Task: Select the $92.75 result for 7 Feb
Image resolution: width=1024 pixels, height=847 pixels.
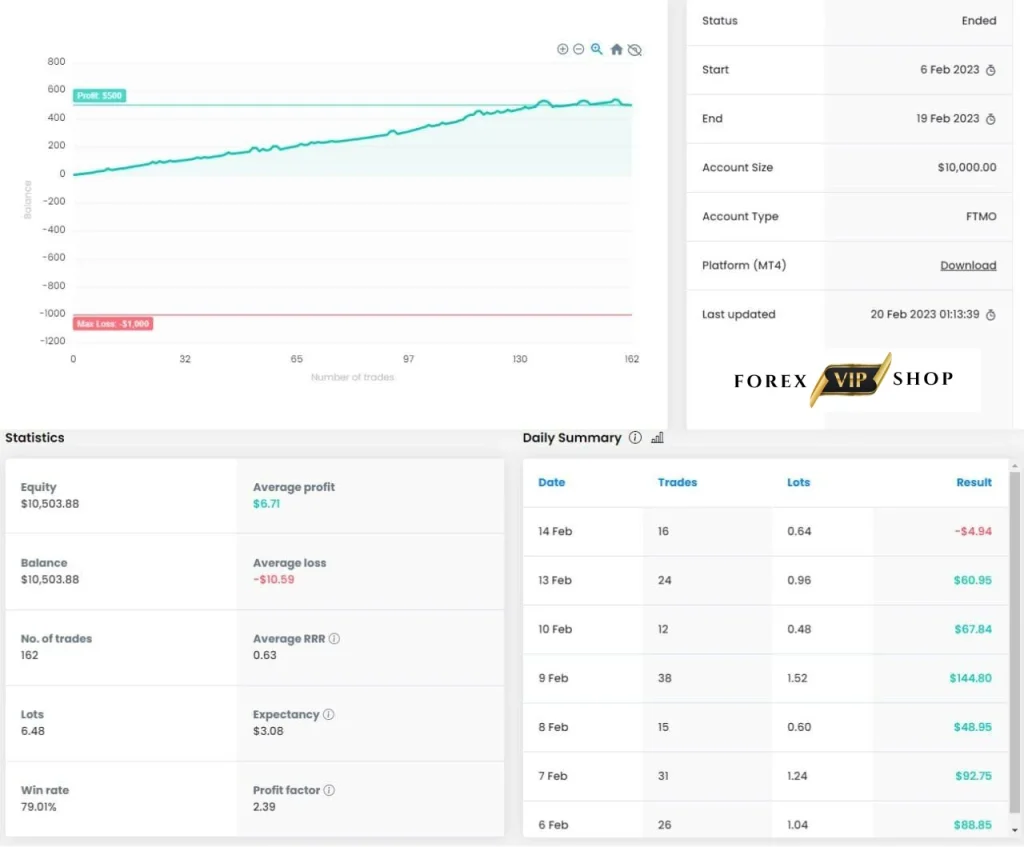Action: (973, 776)
